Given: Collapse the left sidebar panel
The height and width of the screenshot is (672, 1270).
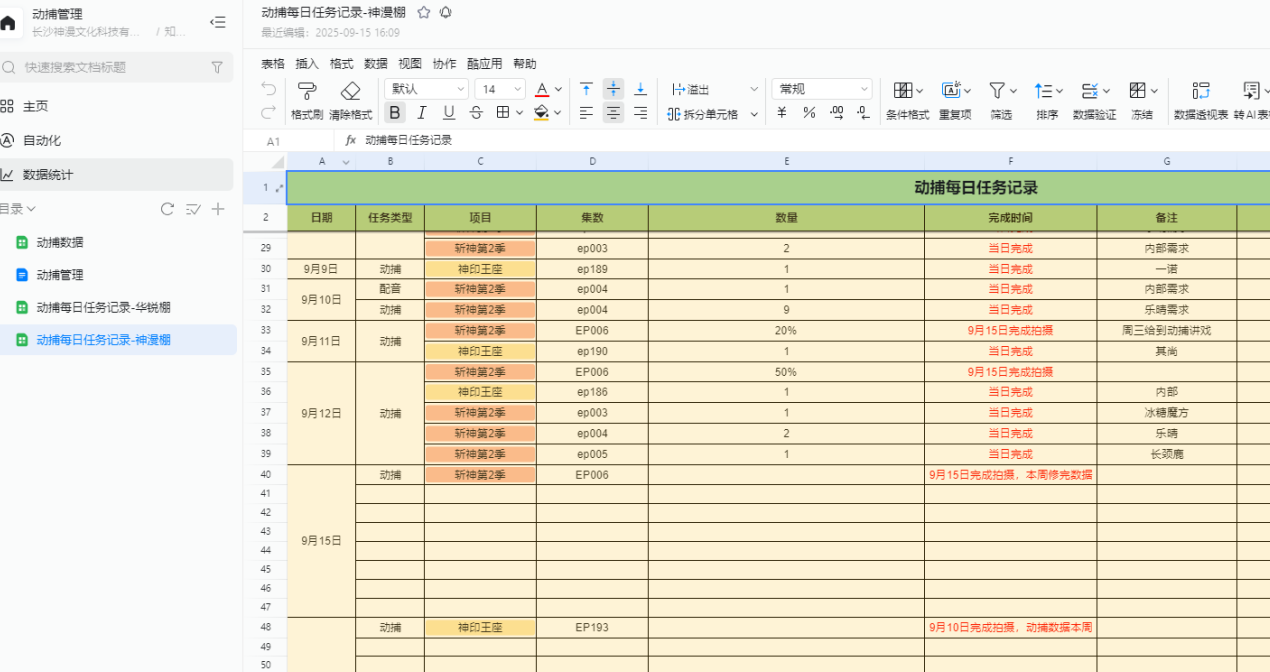Looking at the screenshot, I should [x=217, y=22].
